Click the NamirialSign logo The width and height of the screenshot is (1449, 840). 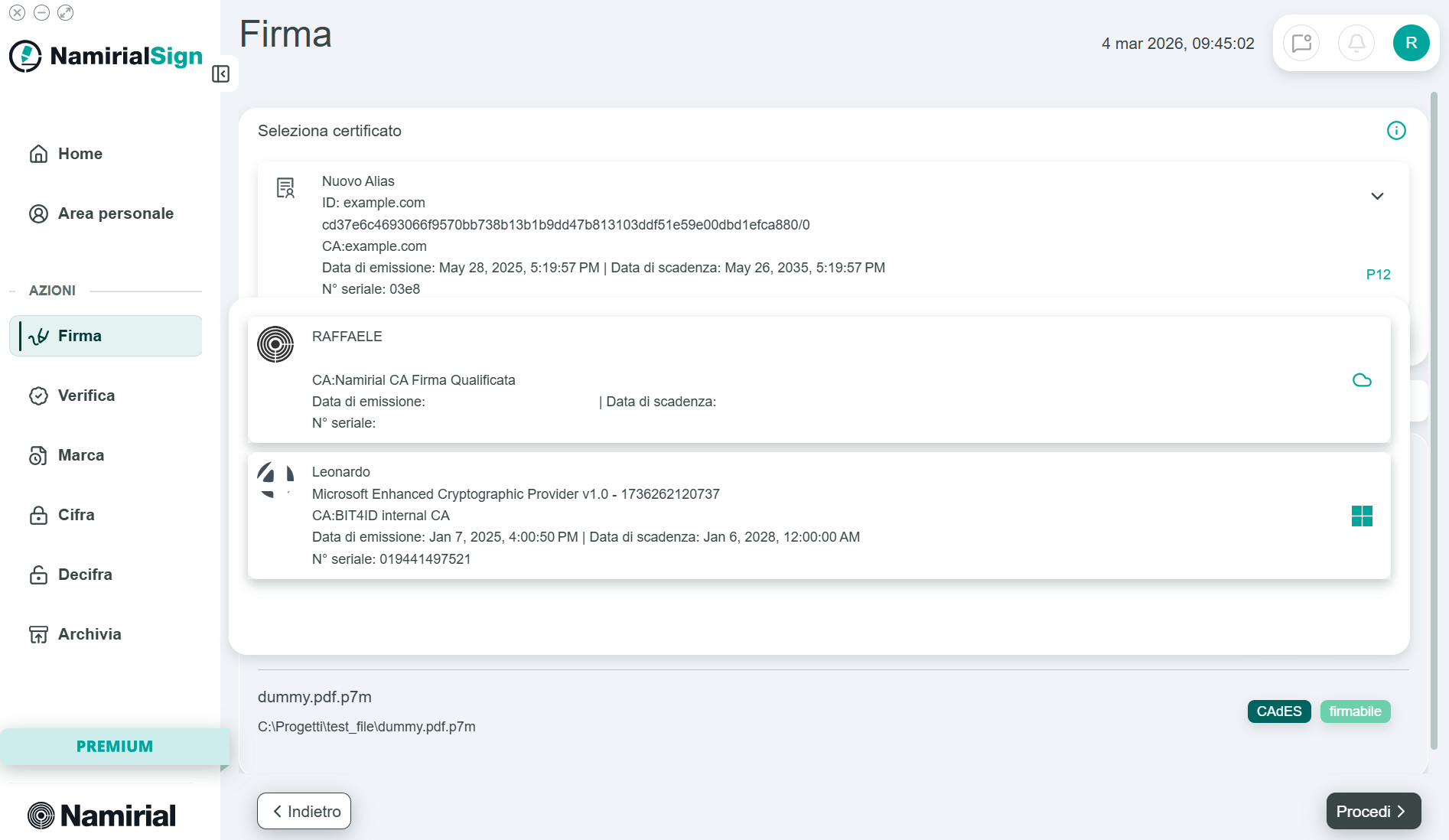[106, 56]
